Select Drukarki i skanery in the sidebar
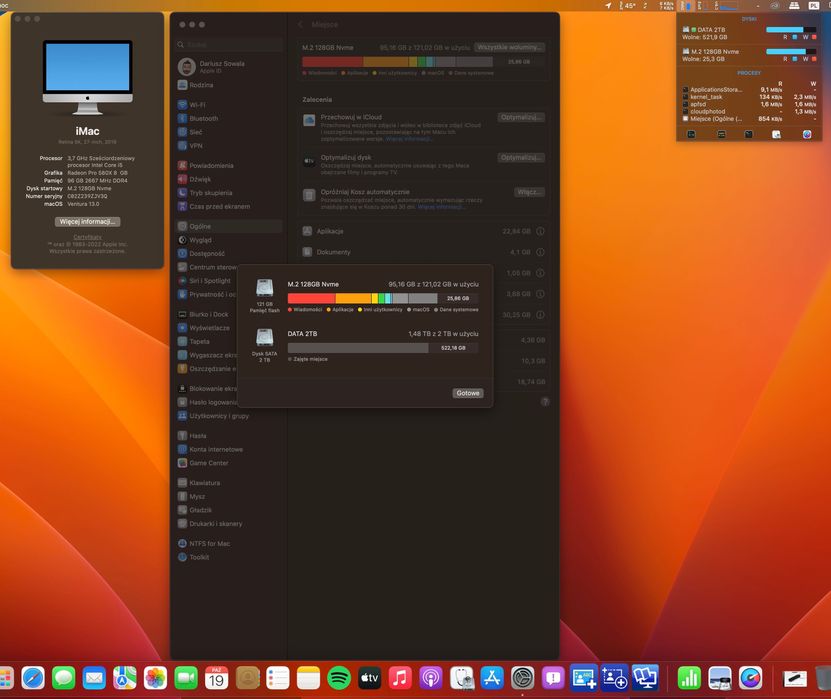The width and height of the screenshot is (831, 699). click(x=229, y=524)
